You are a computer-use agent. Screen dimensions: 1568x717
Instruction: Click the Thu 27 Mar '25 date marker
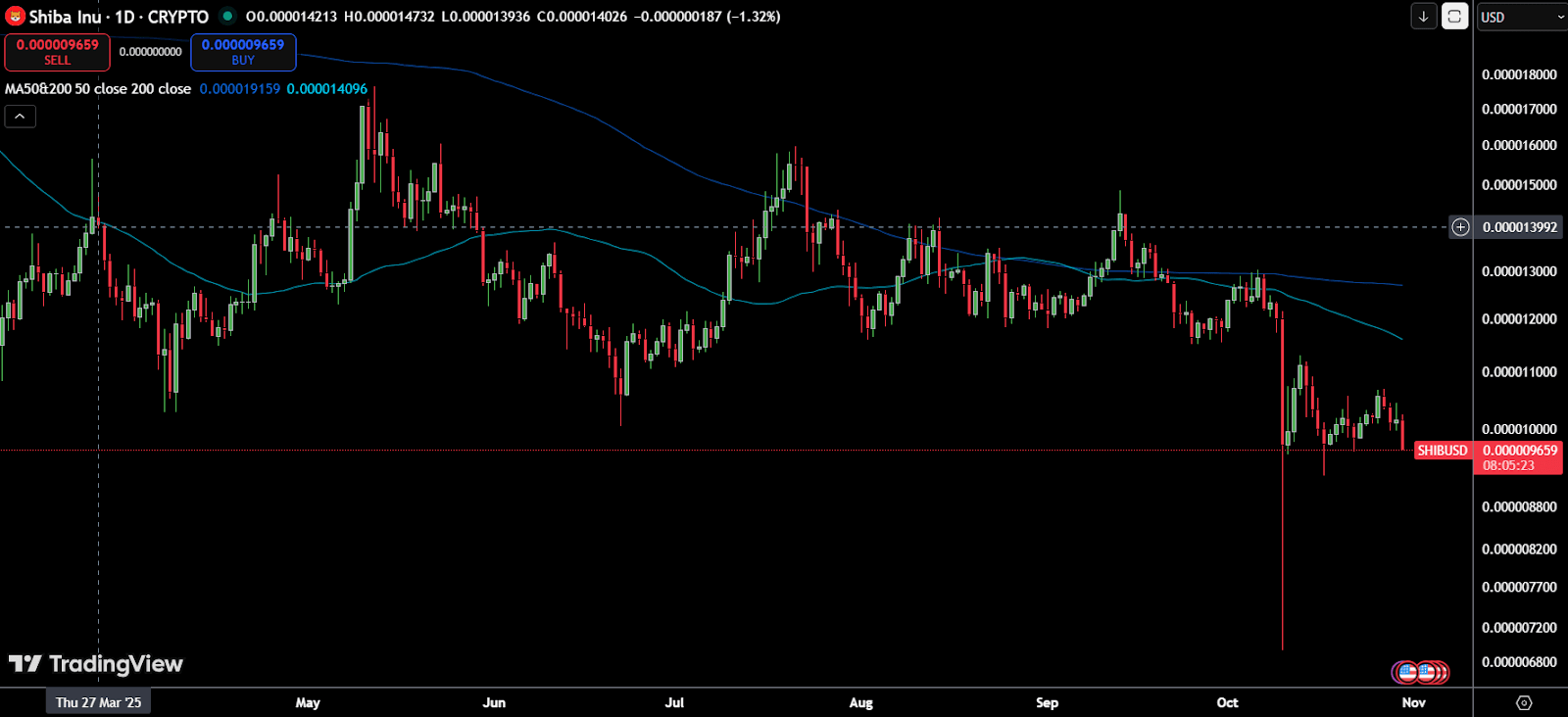coord(98,702)
